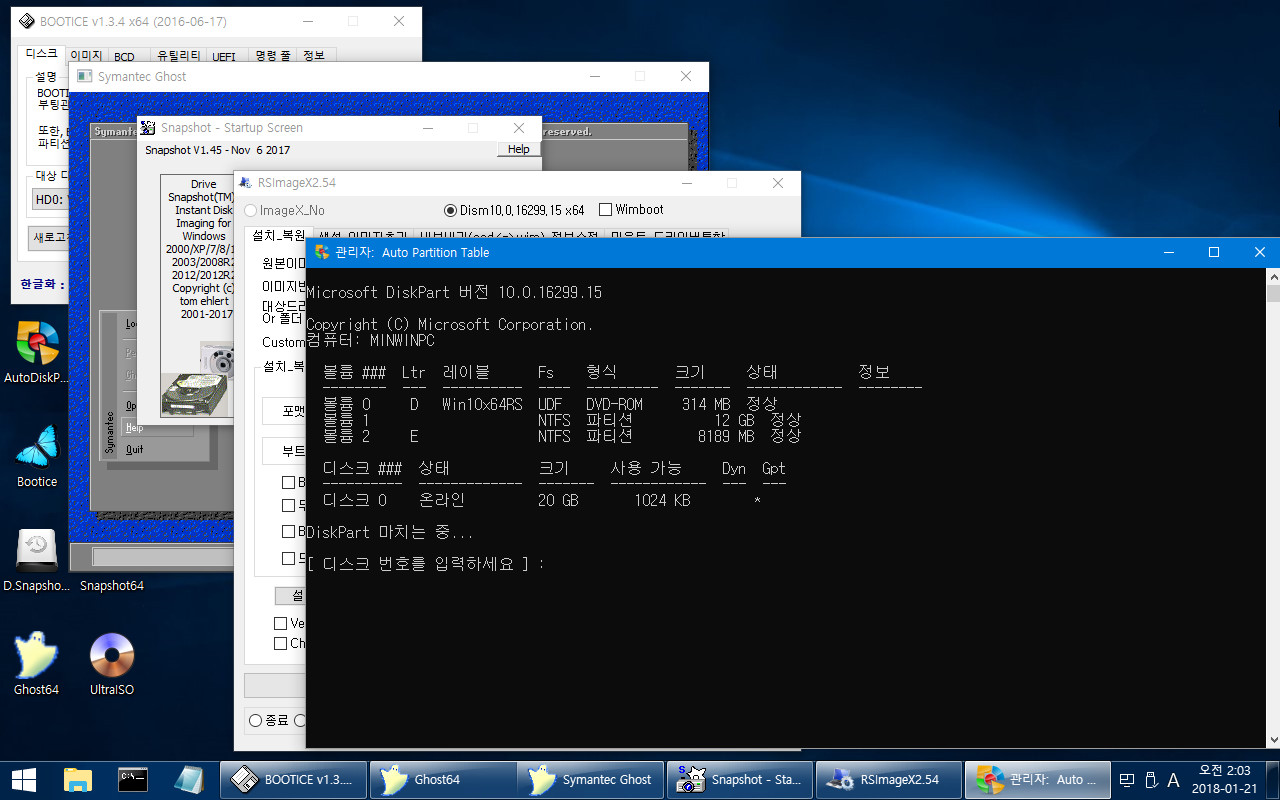The height and width of the screenshot is (800, 1280).
Task: Click the '컴퓨터: MINWINPC' line
Action: click(370, 340)
